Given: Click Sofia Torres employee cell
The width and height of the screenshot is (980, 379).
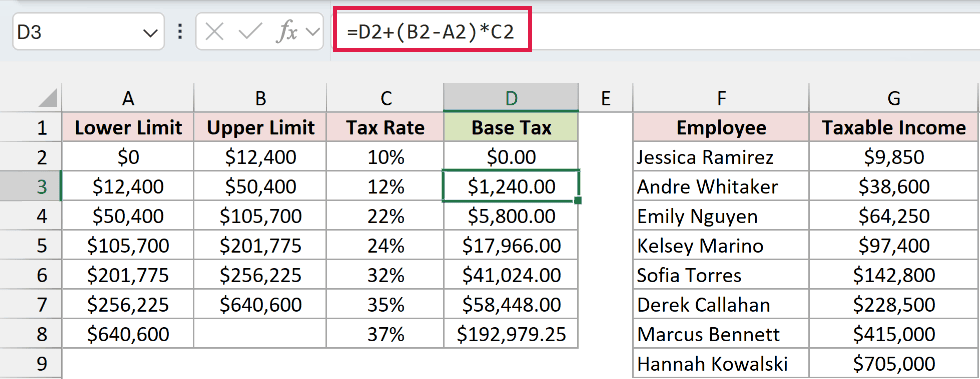Looking at the screenshot, I should tap(721, 275).
